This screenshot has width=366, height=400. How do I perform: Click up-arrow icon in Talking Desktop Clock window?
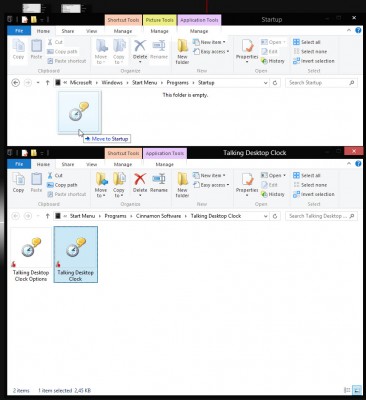[x=47, y=216]
